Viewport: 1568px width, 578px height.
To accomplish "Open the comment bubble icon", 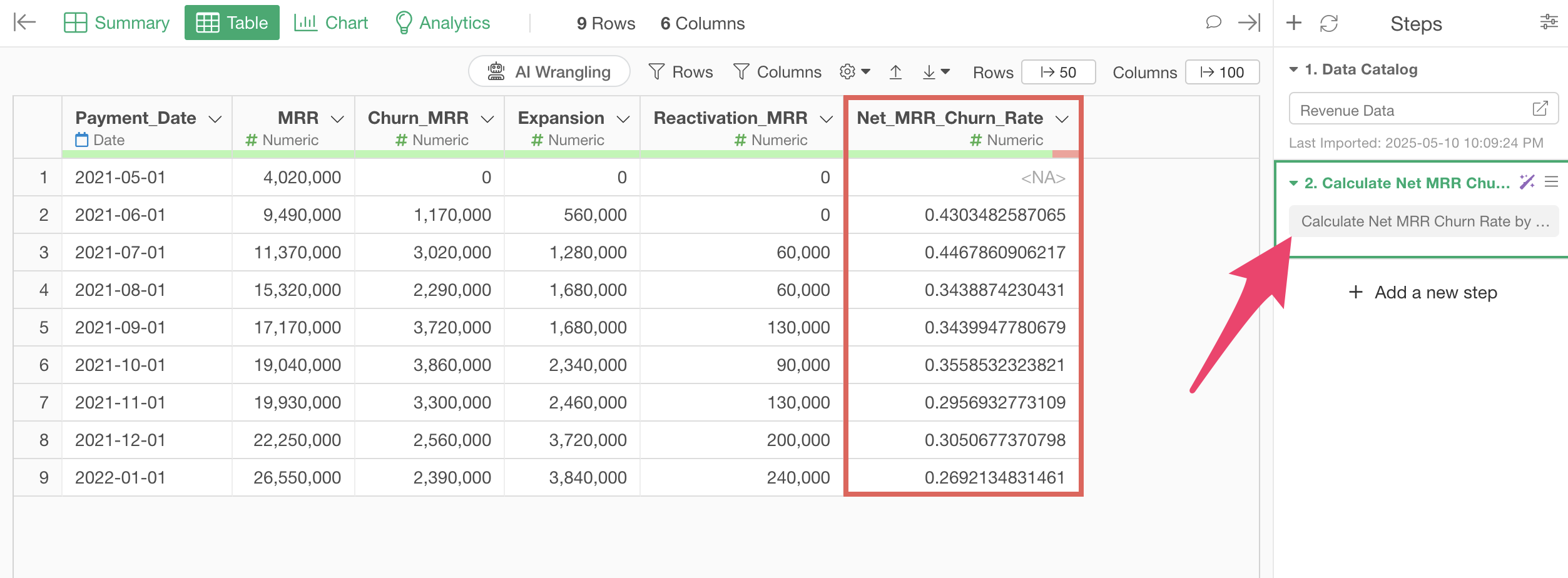I will (1213, 23).
